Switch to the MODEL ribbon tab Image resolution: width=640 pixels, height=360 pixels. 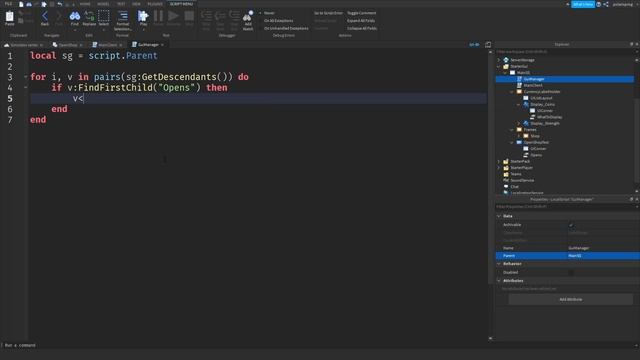[x=103, y=4]
